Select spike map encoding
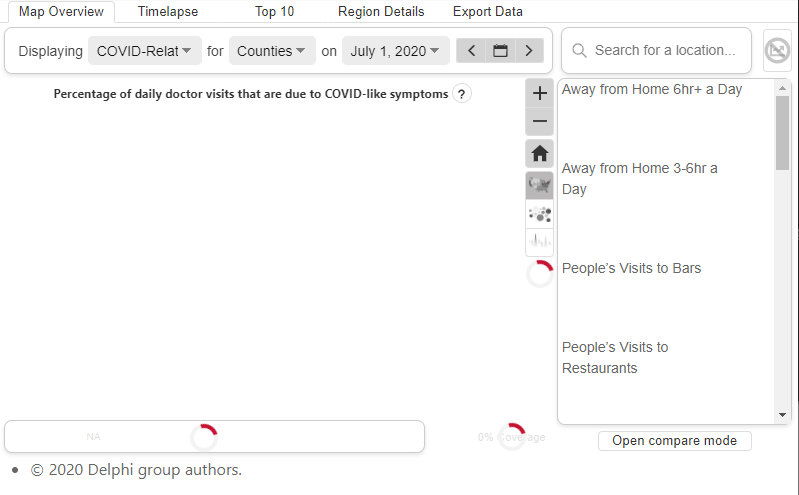 point(539,241)
